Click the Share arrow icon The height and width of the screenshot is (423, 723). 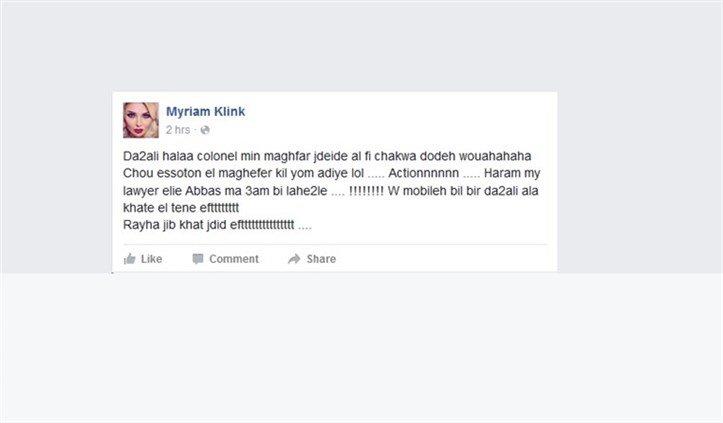[x=294, y=259]
